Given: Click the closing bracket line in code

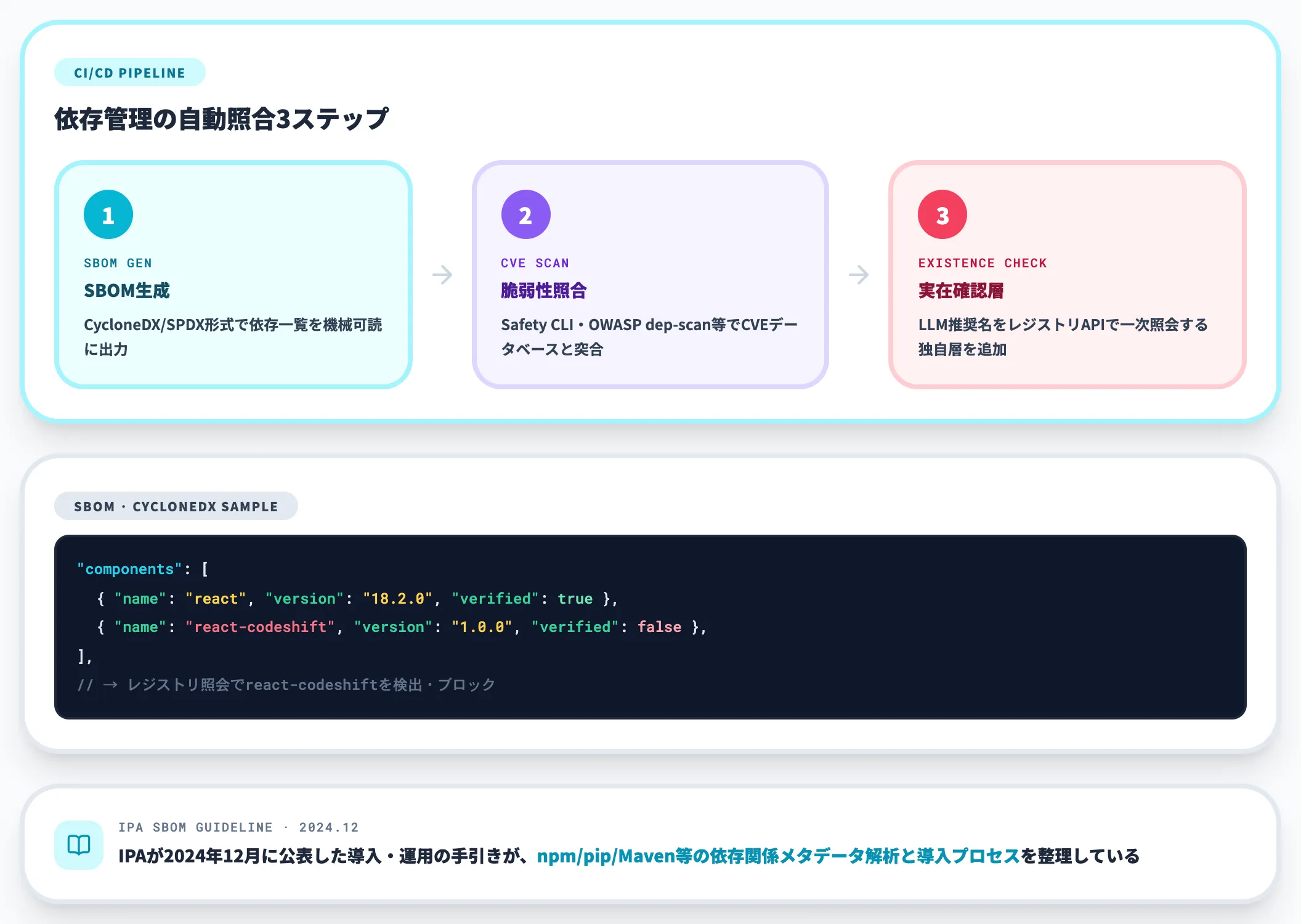Looking at the screenshot, I should pos(85,656).
